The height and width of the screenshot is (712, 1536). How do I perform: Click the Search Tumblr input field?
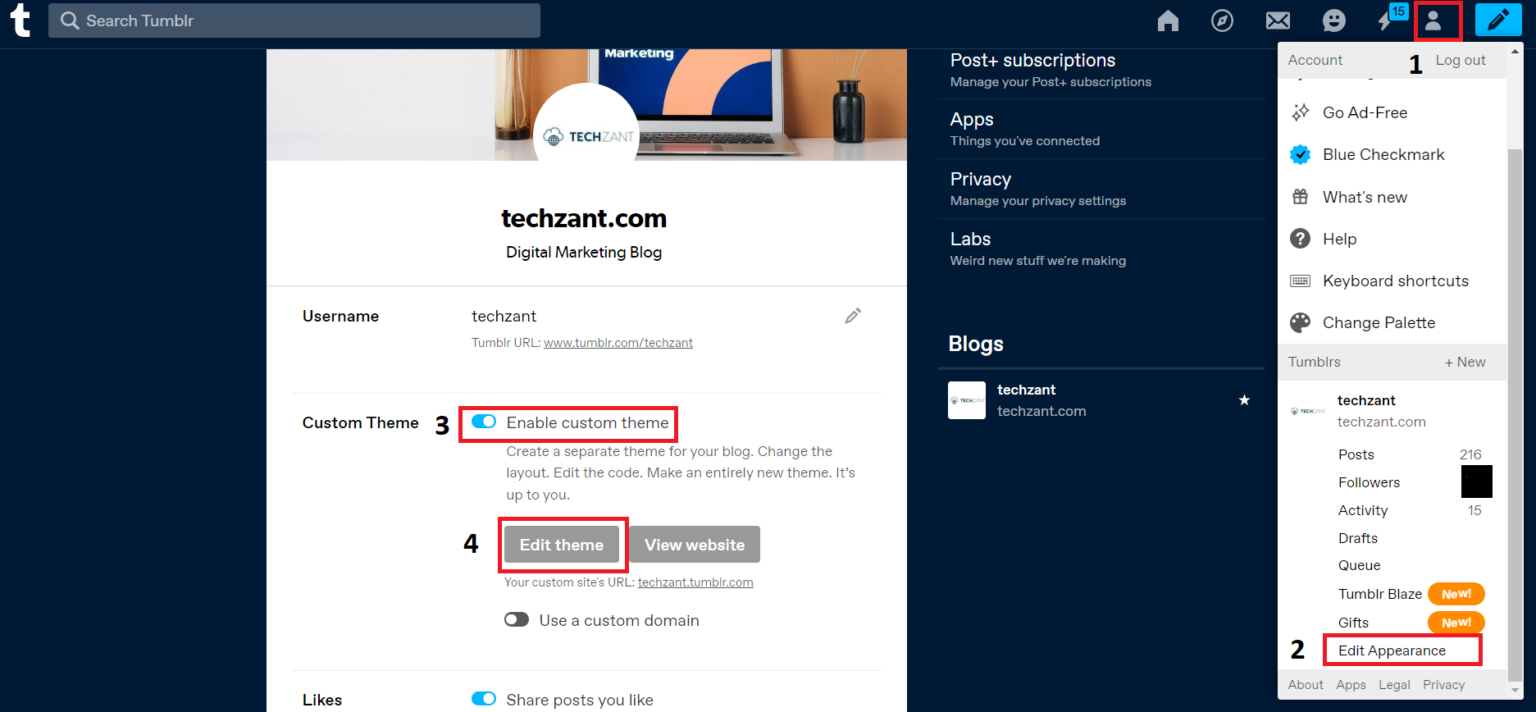(x=293, y=20)
